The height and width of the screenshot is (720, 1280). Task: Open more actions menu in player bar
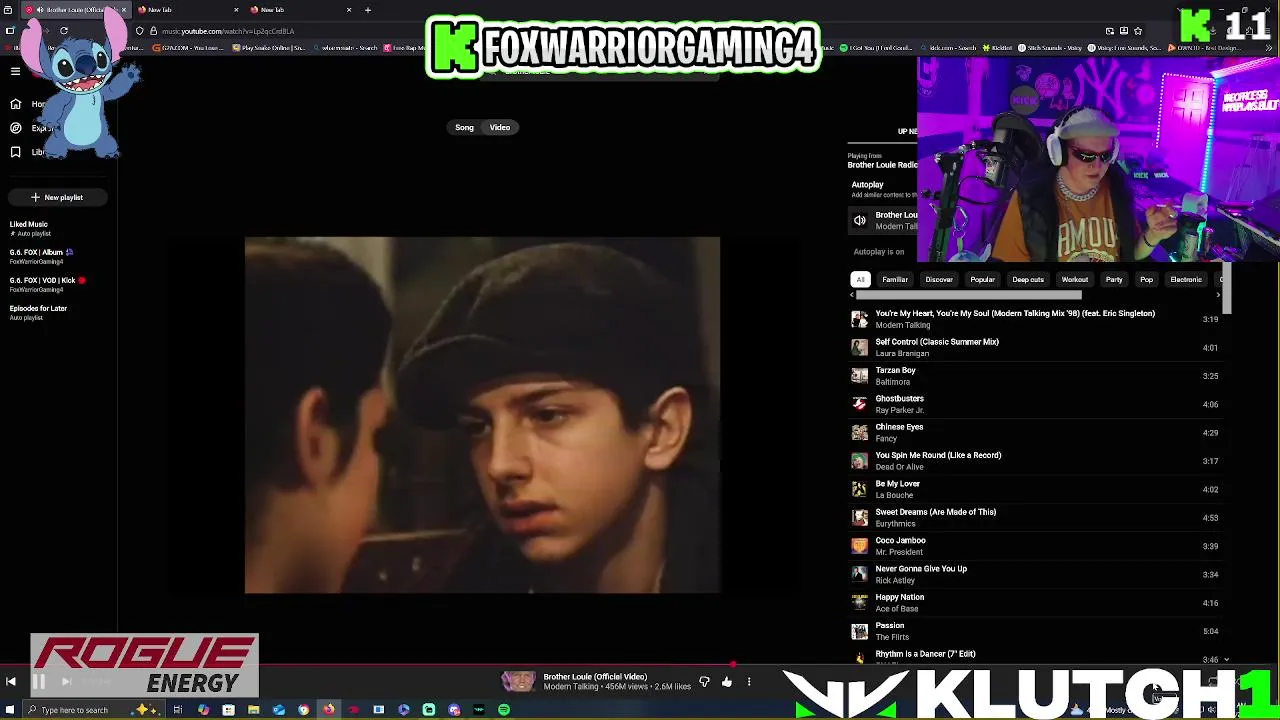point(749,681)
